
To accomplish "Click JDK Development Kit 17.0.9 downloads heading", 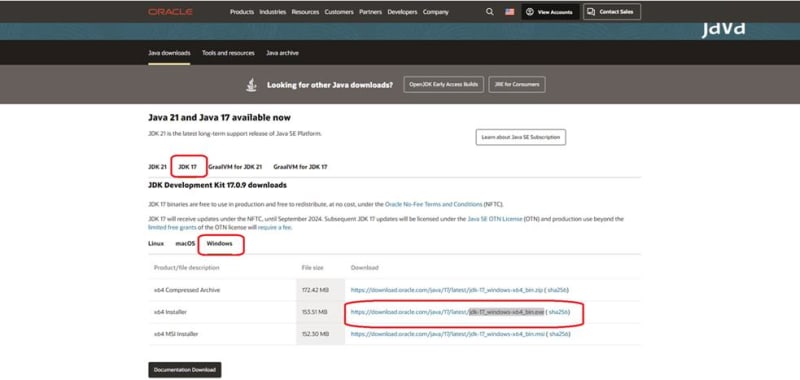I will 217,185.
